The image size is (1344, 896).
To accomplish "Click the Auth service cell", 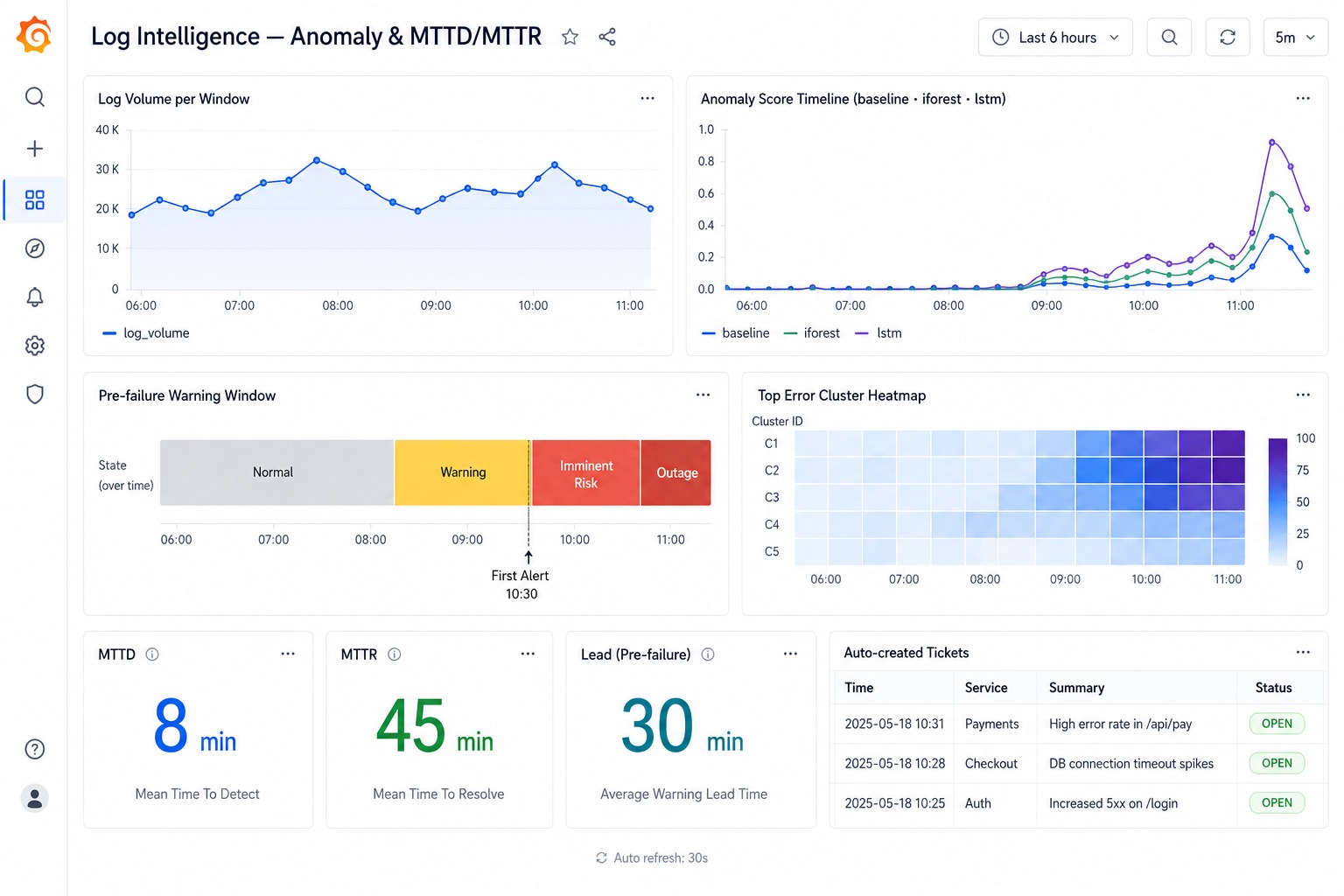I will tap(978, 803).
